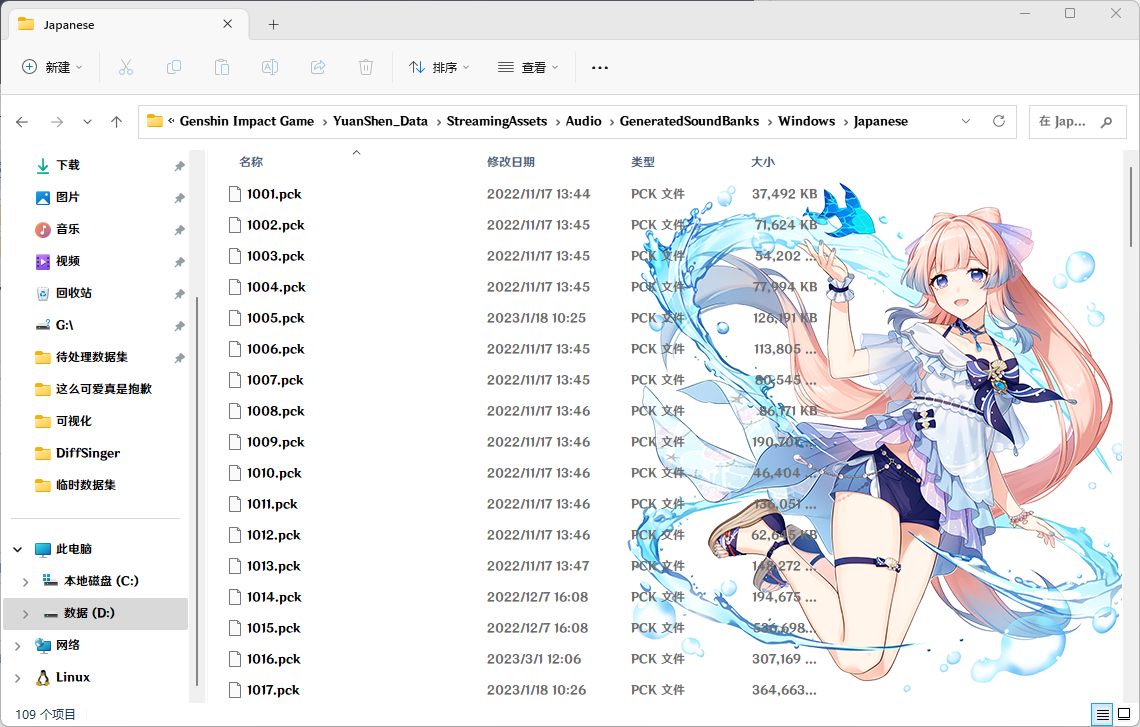
Task: Open a new tab with the plus icon
Action: 273,24
